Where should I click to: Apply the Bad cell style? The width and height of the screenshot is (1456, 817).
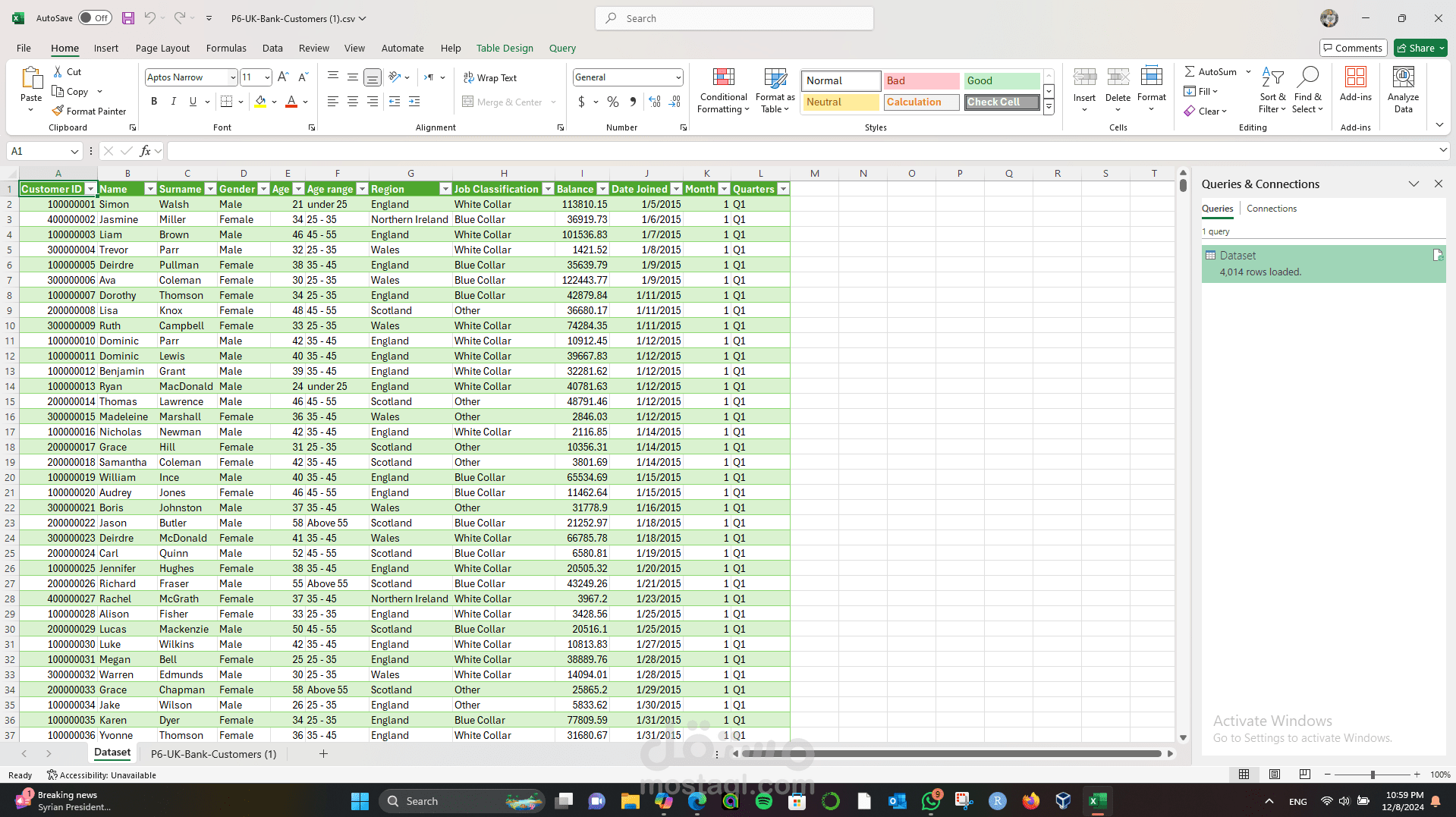[921, 80]
